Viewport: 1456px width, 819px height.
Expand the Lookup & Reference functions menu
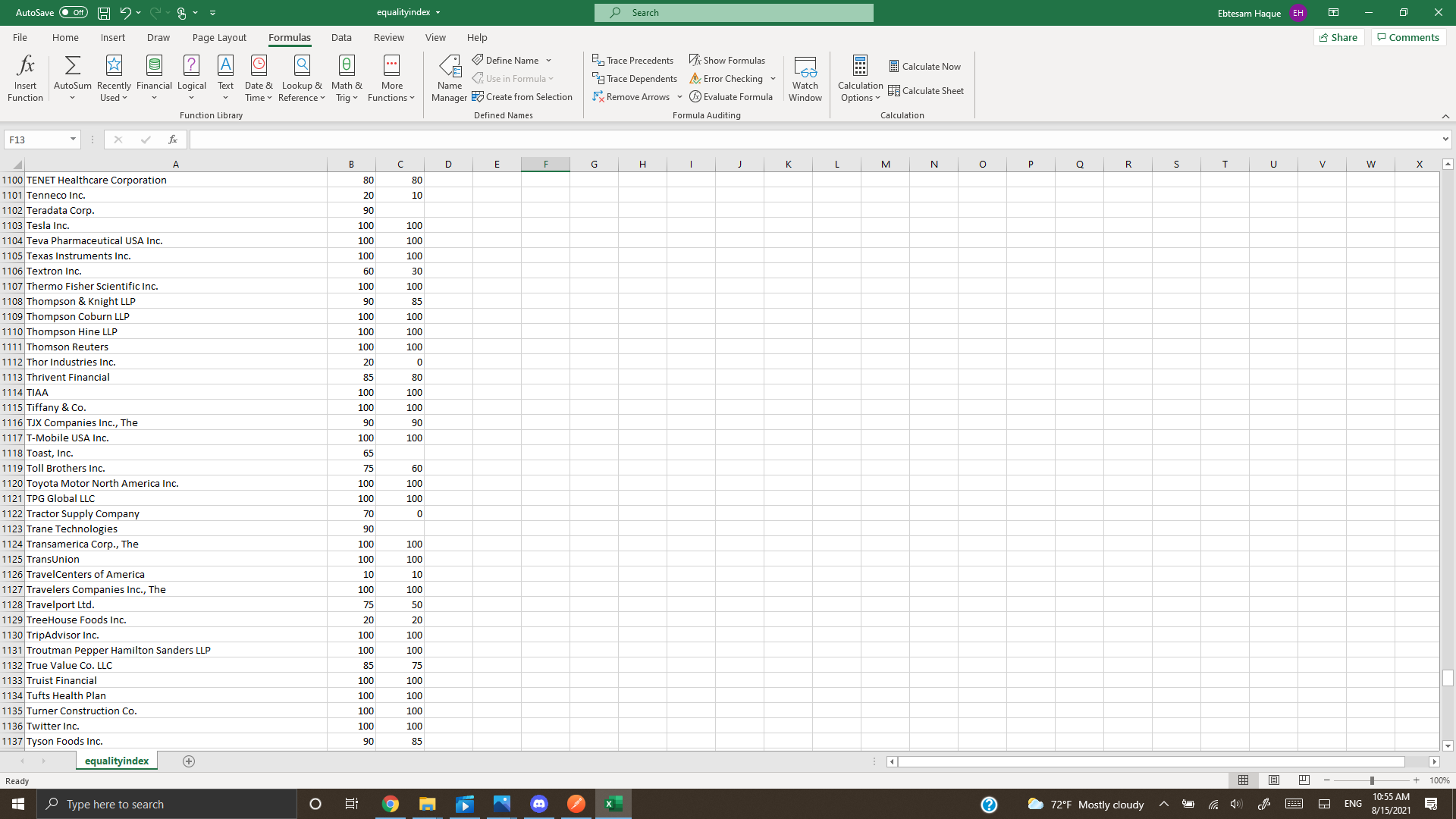pyautogui.click(x=302, y=77)
